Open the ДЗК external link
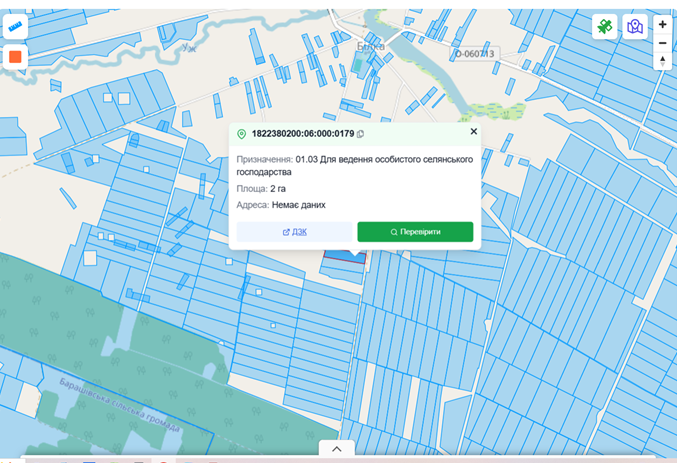 tap(294, 232)
